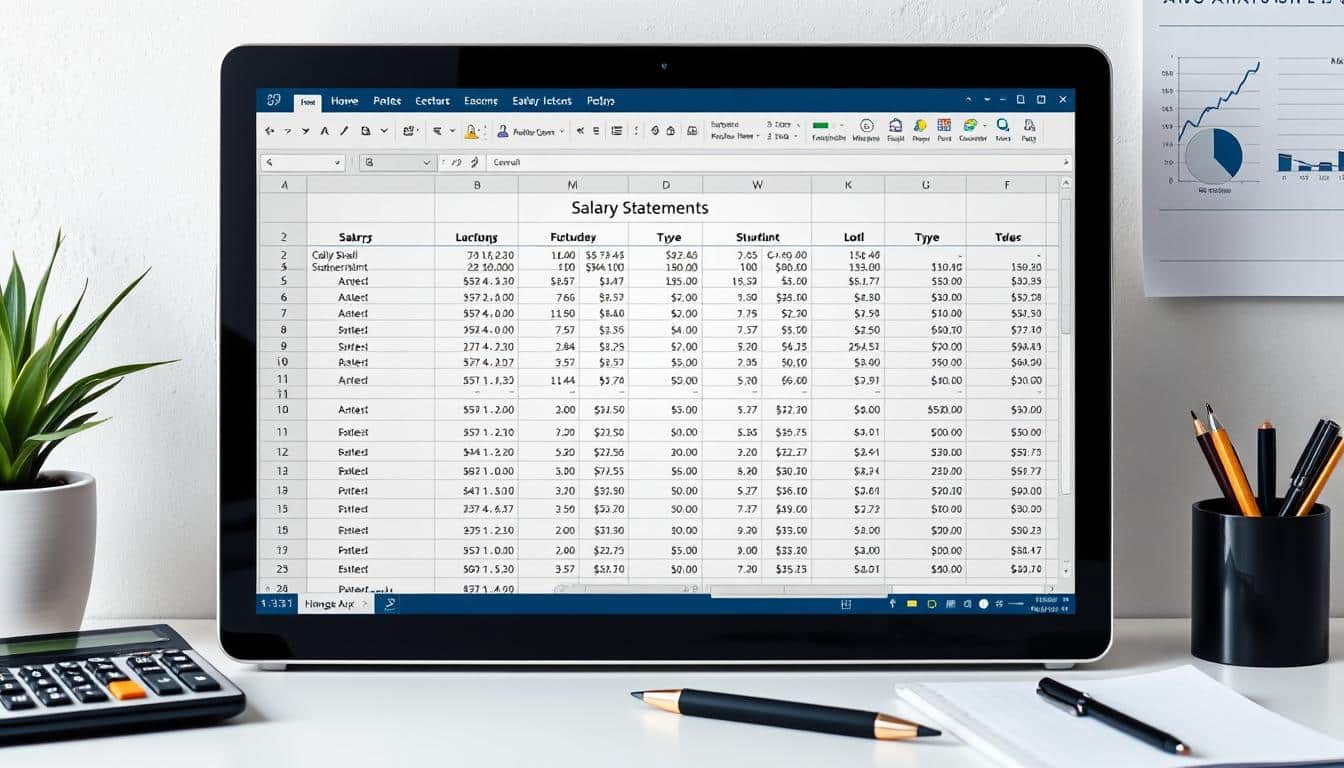Click the picture frame icon in ribbon

[x=692, y=131]
